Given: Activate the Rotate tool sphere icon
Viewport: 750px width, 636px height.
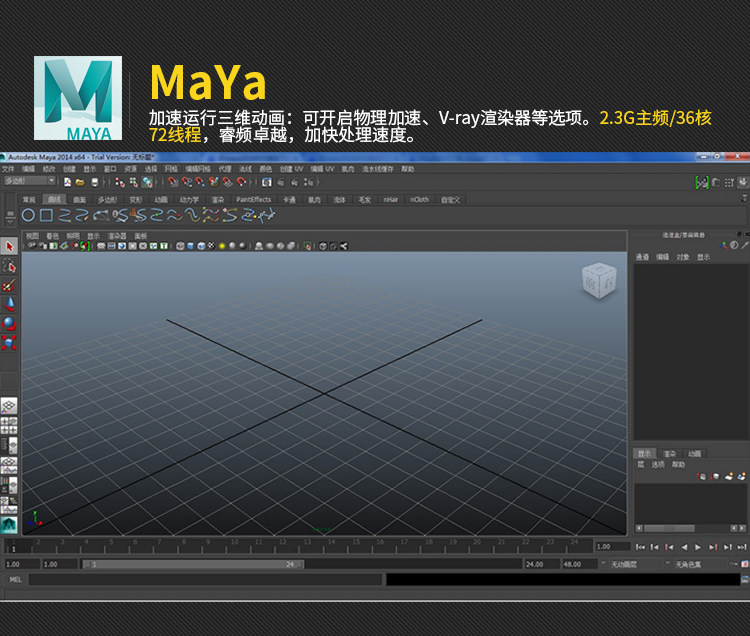Looking at the screenshot, I should pos(9,324).
